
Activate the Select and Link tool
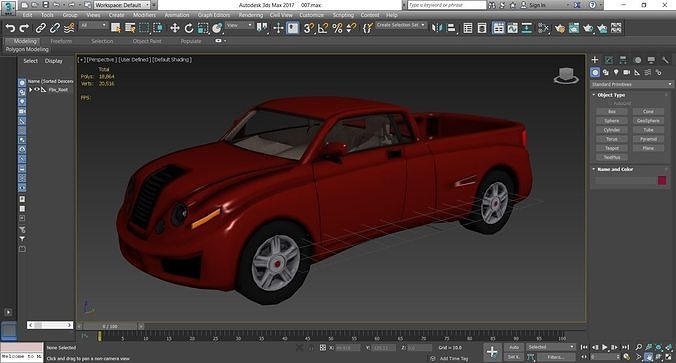[41, 28]
